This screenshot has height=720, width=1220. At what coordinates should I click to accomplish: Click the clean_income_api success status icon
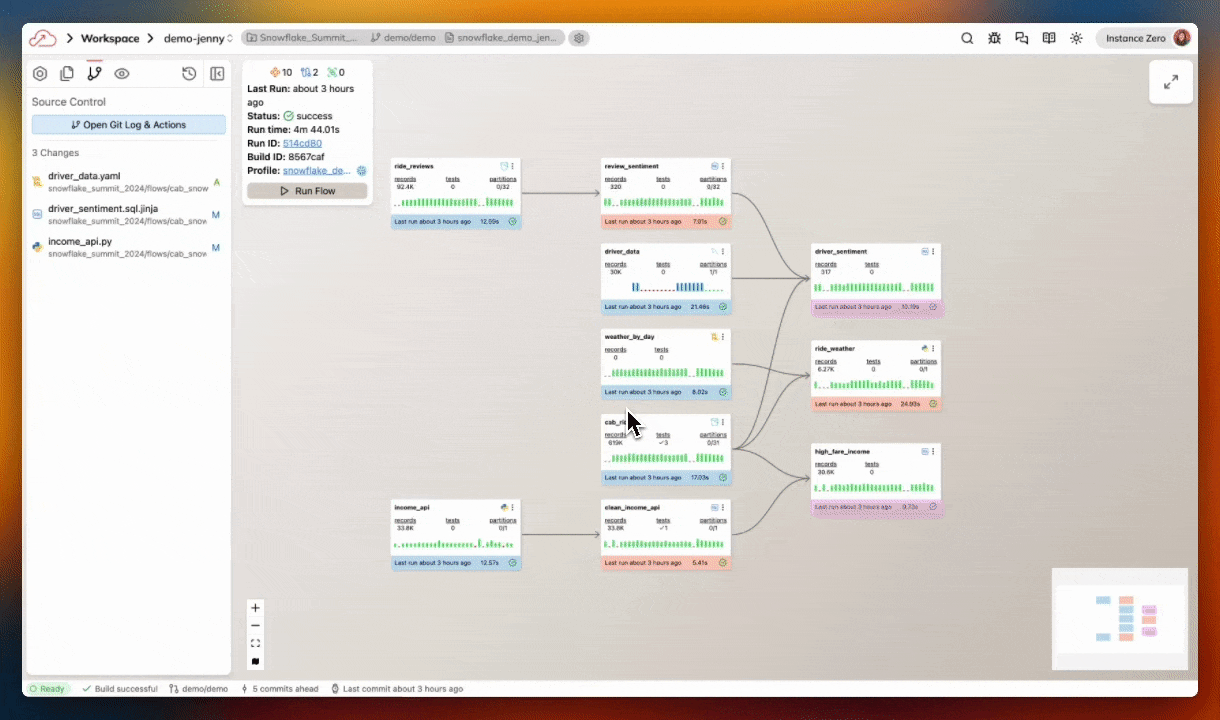[722, 563]
